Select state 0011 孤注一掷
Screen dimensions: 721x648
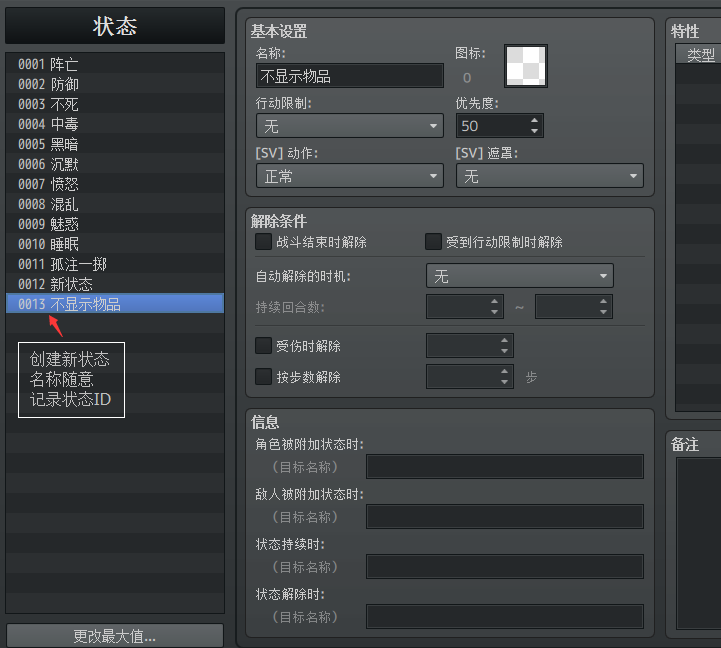tap(115, 264)
